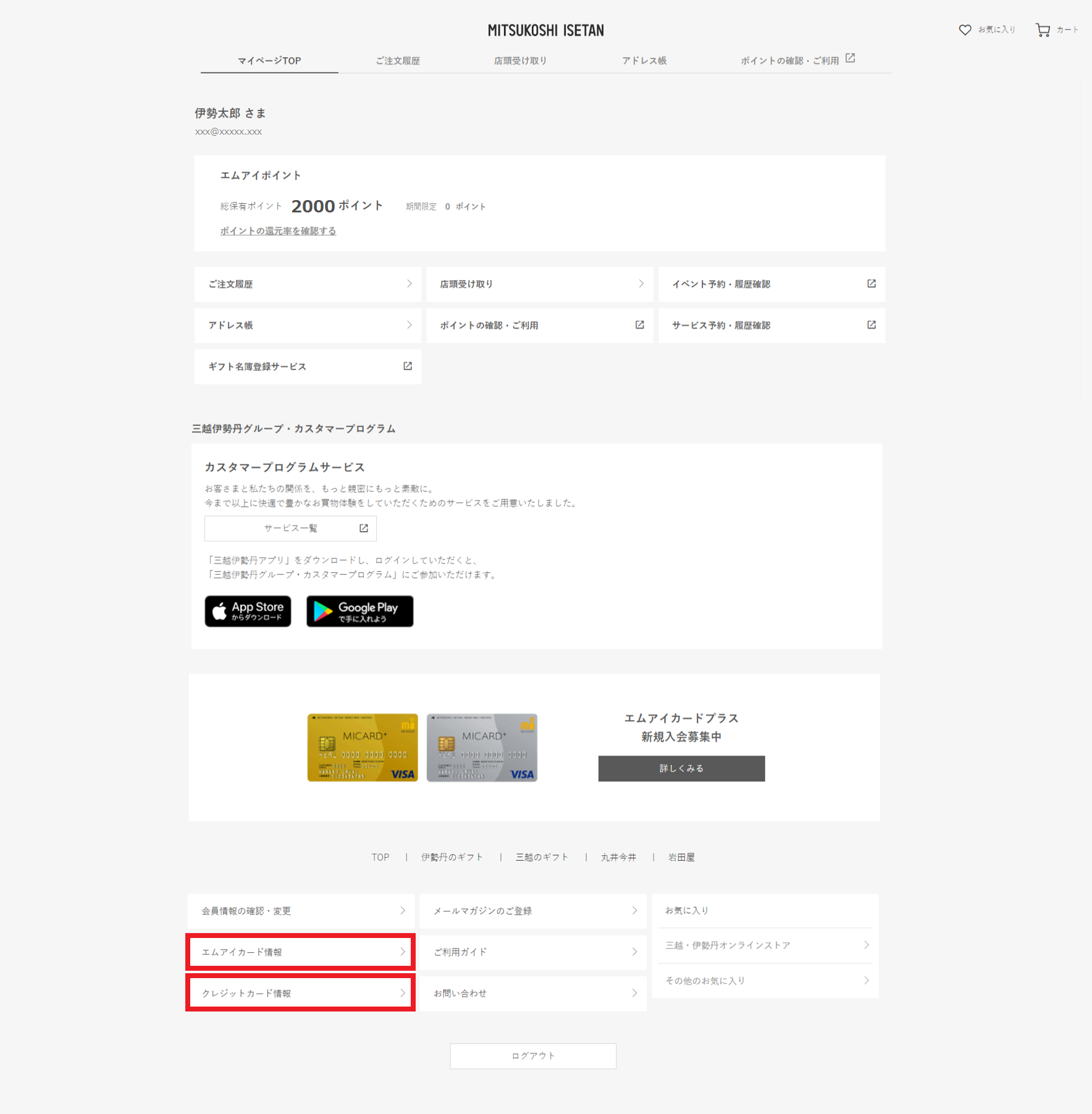Click external link icon on サービス予約・履歴確認

pyautogui.click(x=871, y=325)
